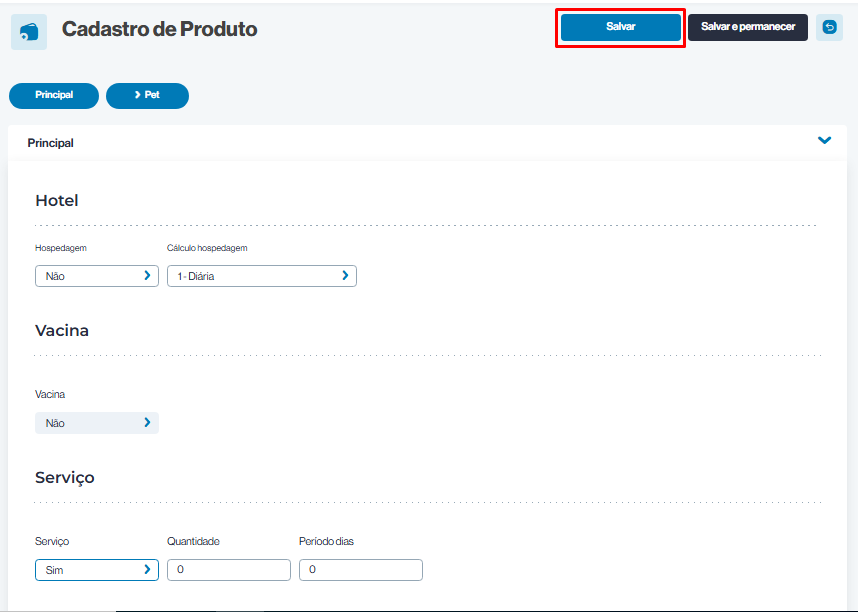
Task: Collapse the Principal section chevron
Action: point(824,141)
